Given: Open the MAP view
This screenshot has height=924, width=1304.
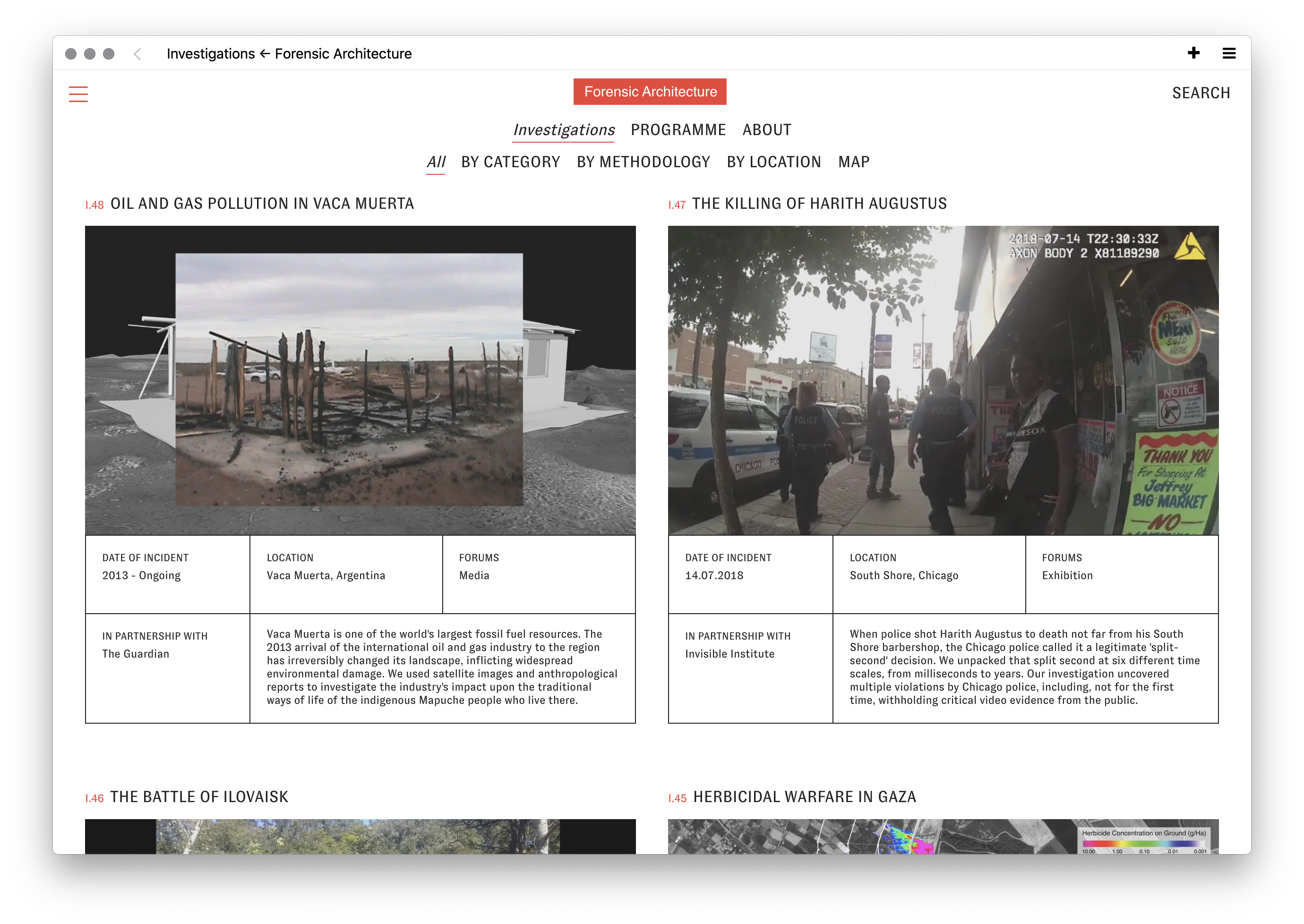Looking at the screenshot, I should coord(853,162).
